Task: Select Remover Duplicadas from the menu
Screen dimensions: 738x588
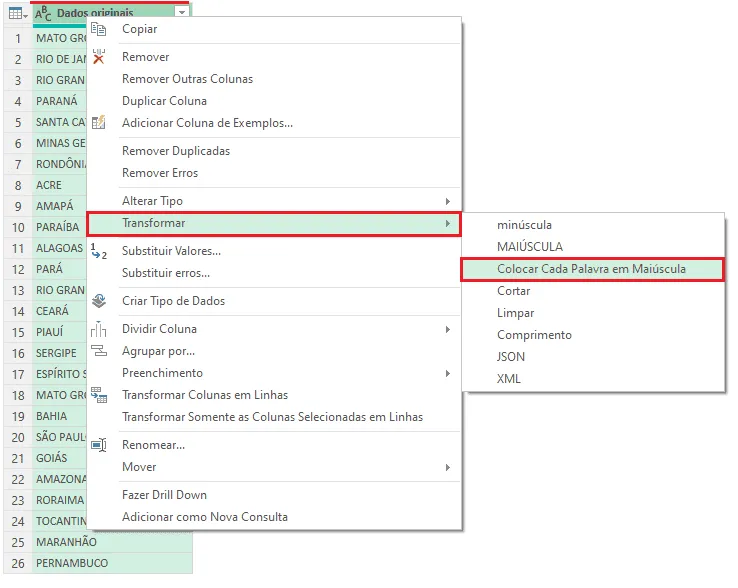Action: point(176,151)
